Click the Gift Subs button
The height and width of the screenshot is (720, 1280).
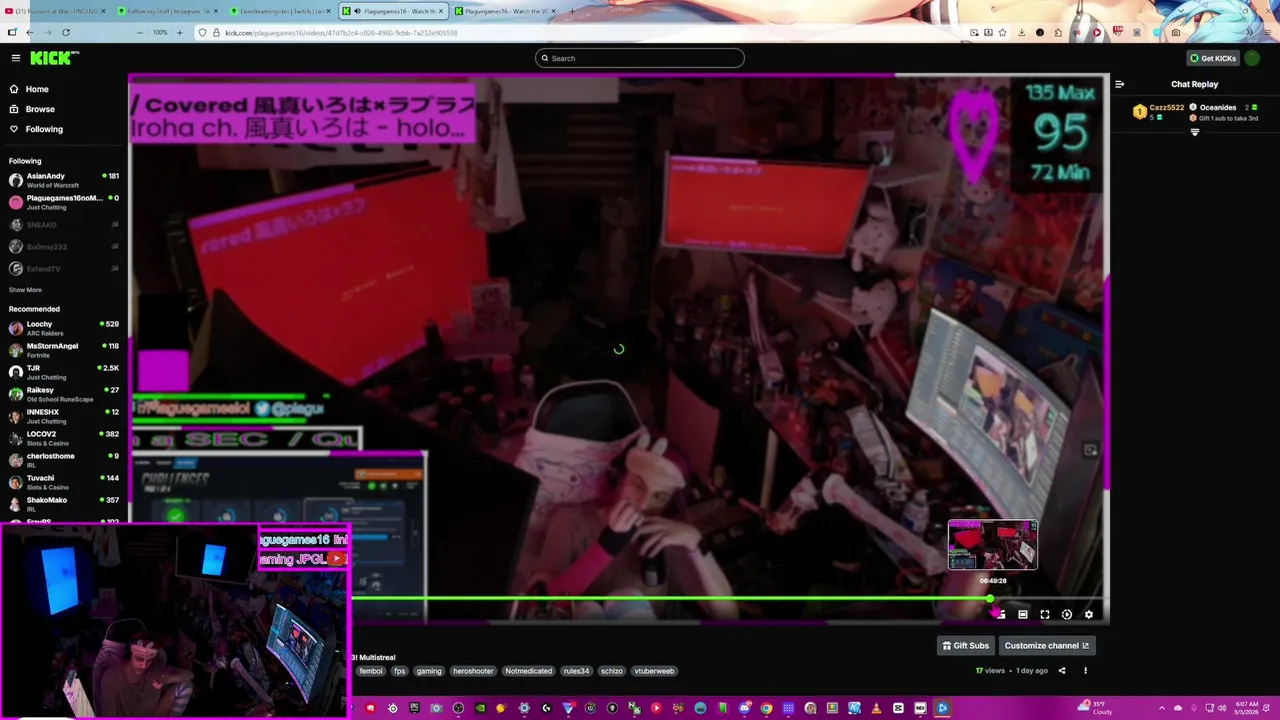click(966, 646)
